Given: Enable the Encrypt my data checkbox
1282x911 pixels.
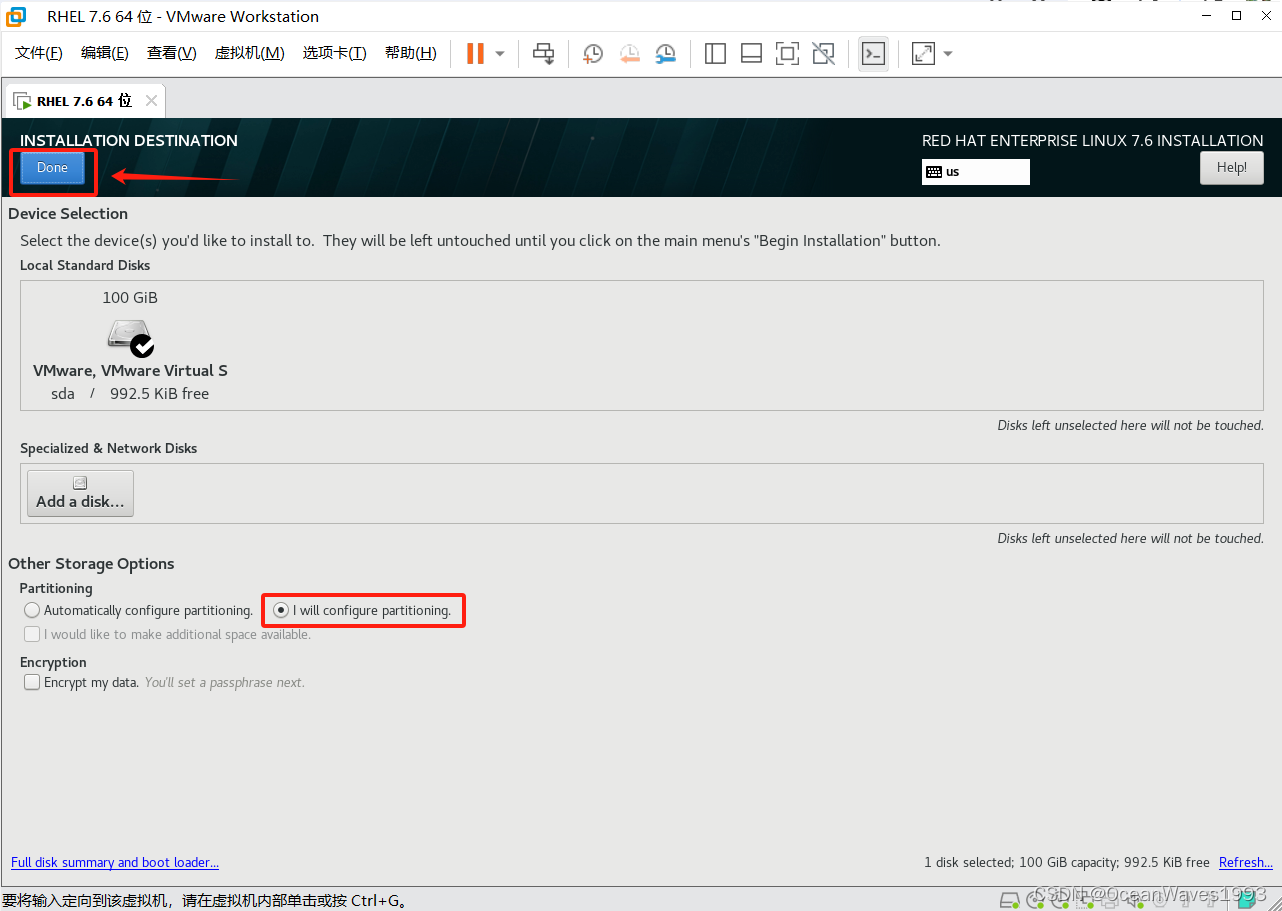Looking at the screenshot, I should 32,682.
